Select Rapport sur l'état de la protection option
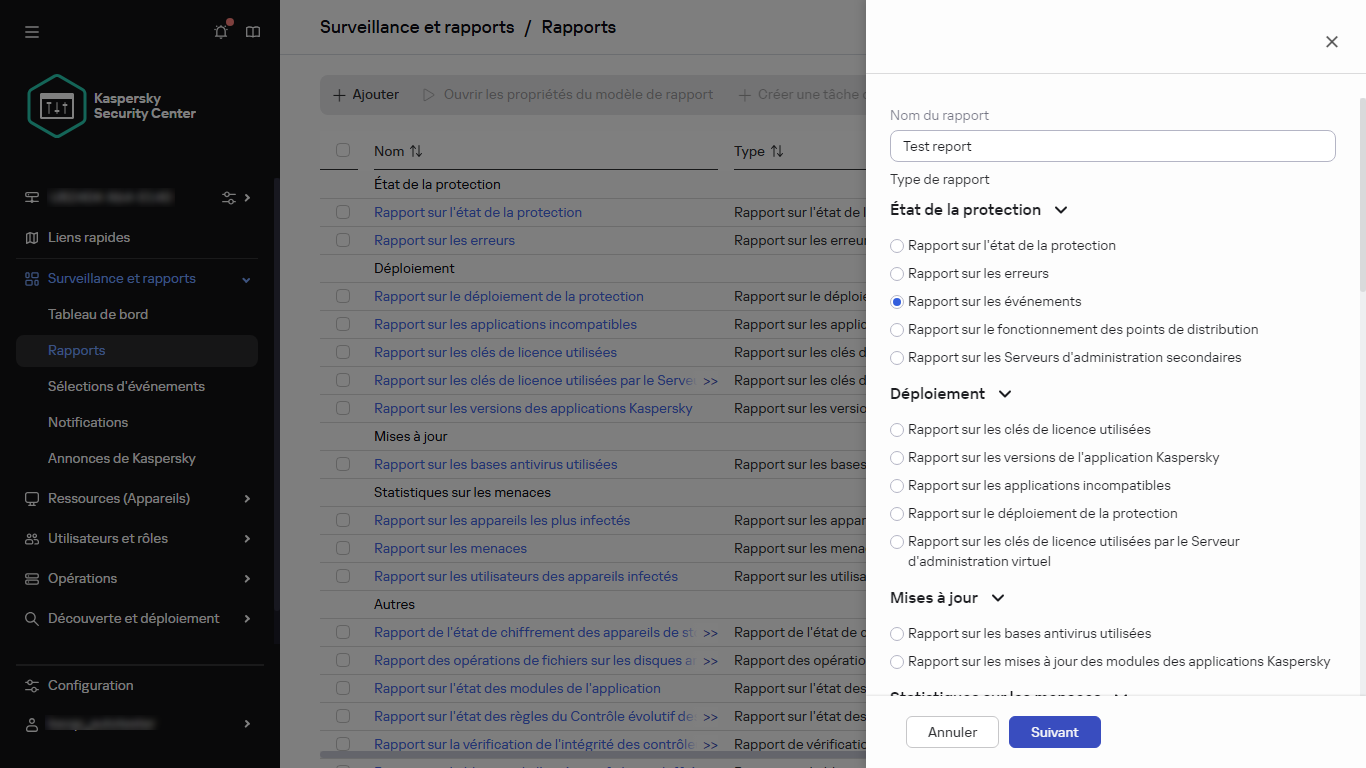 (x=897, y=246)
